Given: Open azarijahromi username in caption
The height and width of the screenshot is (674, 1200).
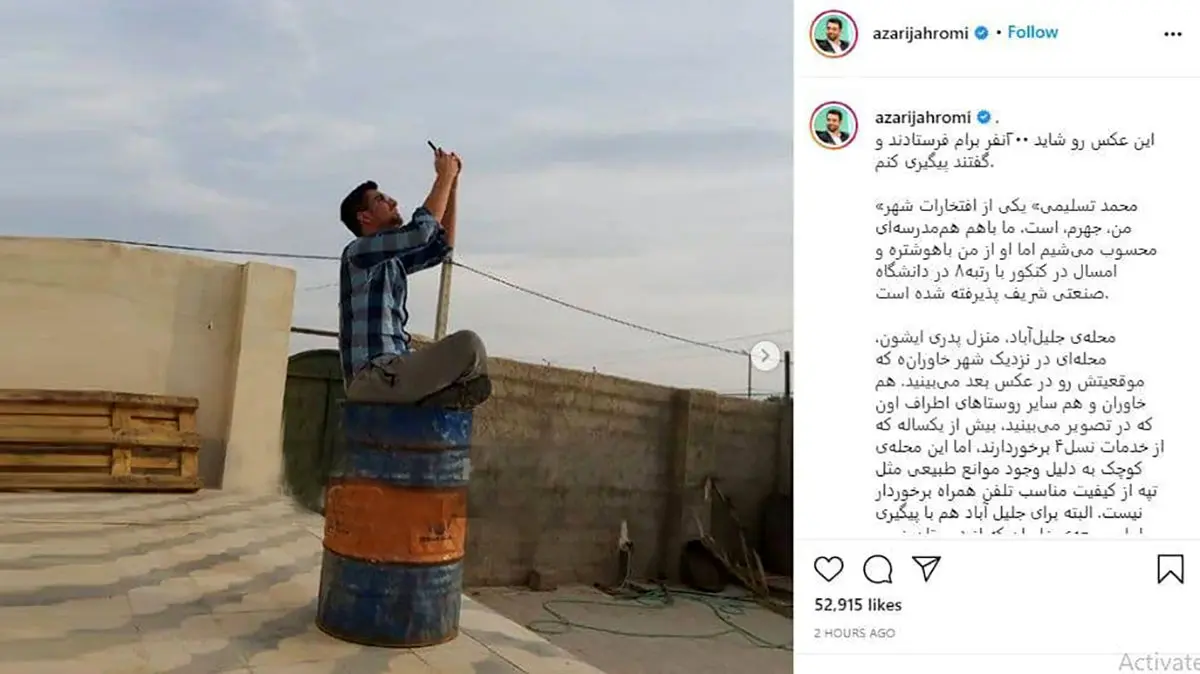Looking at the screenshot, I should [x=921, y=117].
